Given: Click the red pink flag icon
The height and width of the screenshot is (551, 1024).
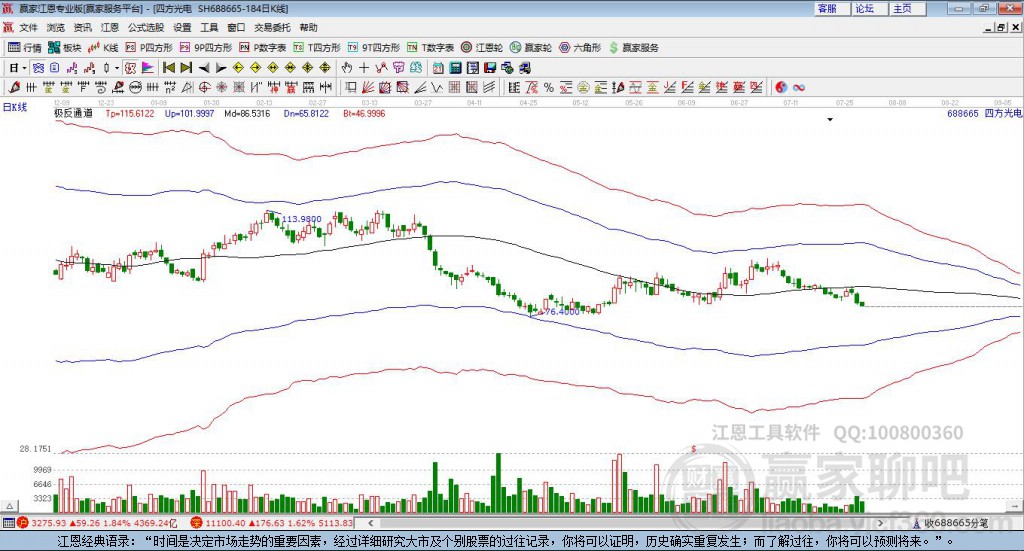Looking at the screenshot, I should 148,68.
